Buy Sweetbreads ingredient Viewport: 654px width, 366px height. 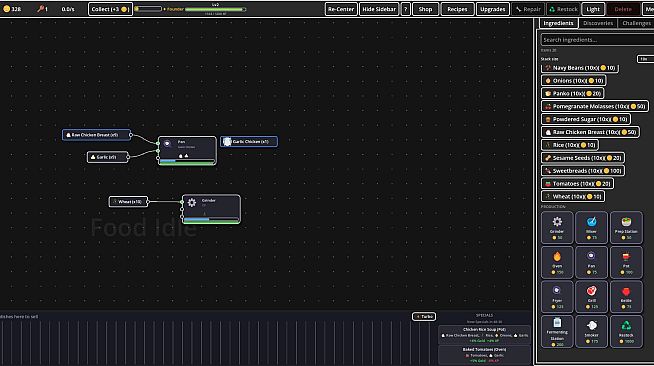pyautogui.click(x=583, y=171)
